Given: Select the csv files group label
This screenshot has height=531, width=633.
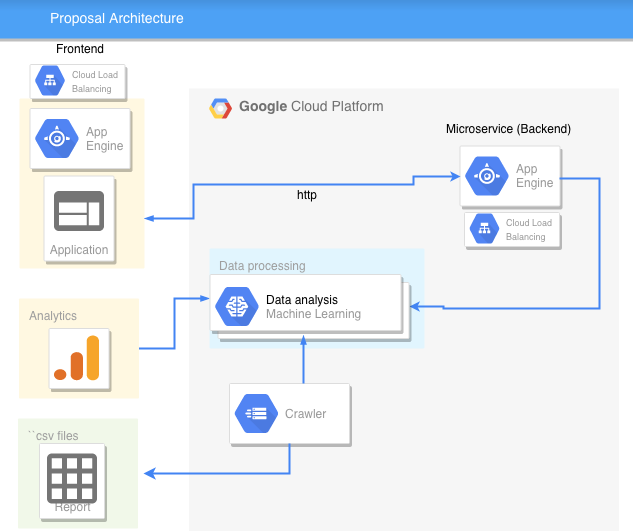Looking at the screenshot, I should tap(54, 435).
